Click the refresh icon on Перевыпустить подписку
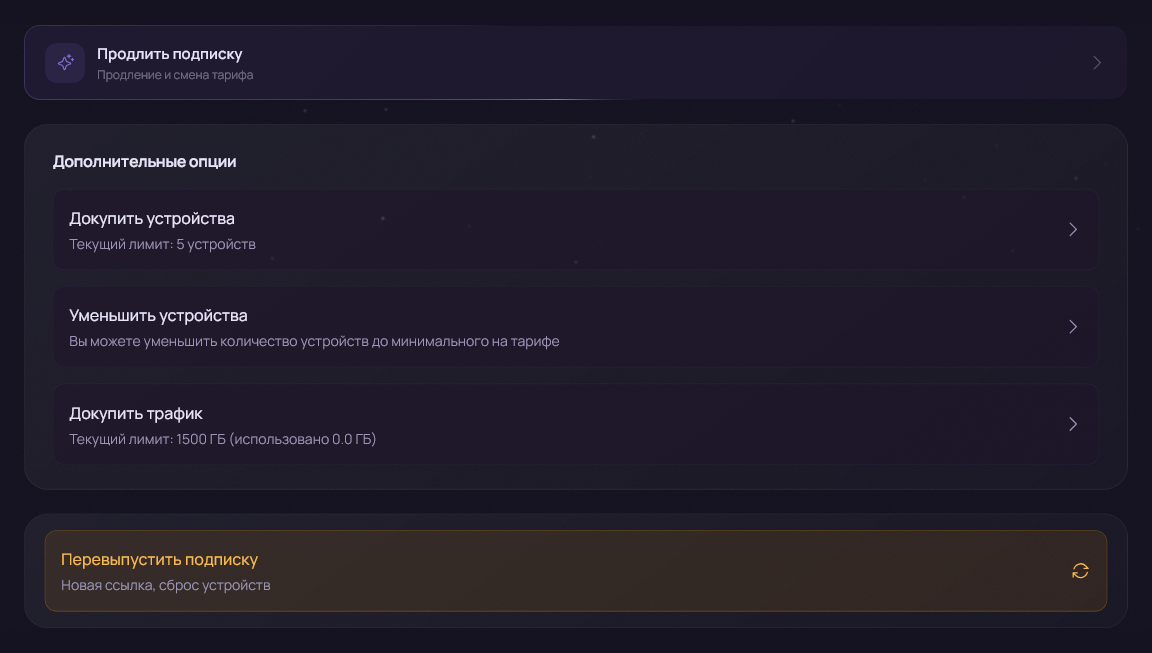Image resolution: width=1152 pixels, height=653 pixels. pos(1080,571)
